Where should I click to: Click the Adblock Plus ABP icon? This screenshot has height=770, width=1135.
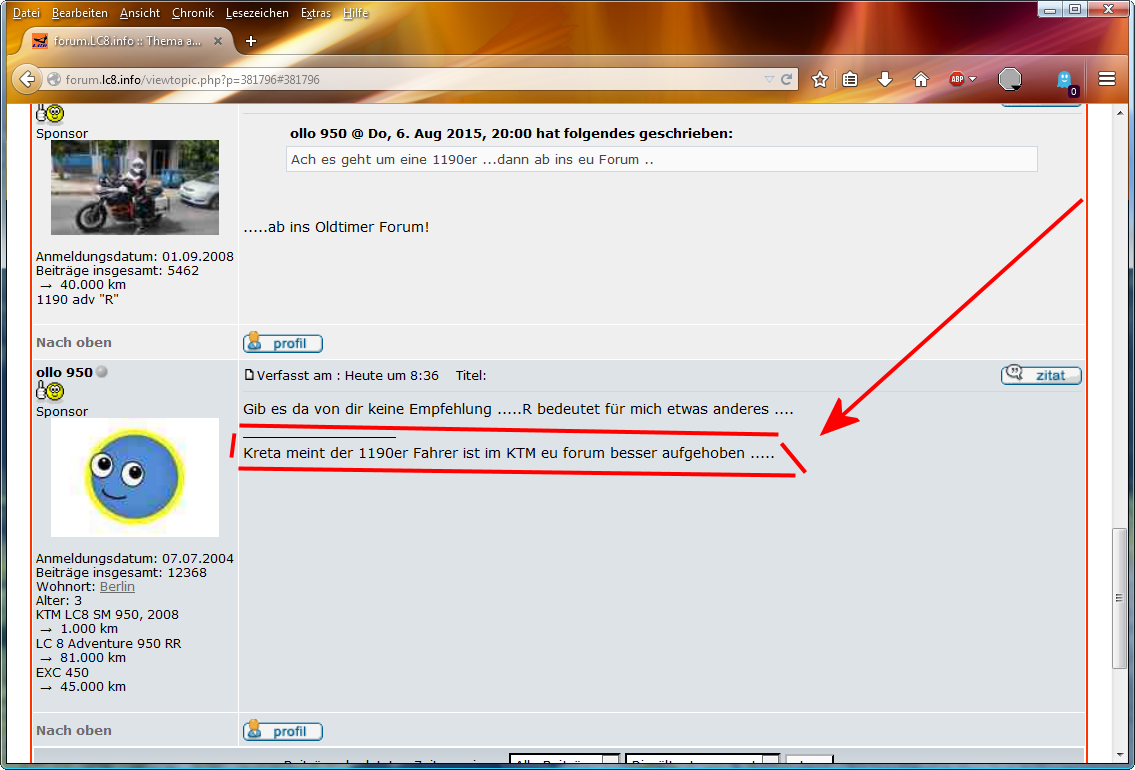tap(956, 79)
